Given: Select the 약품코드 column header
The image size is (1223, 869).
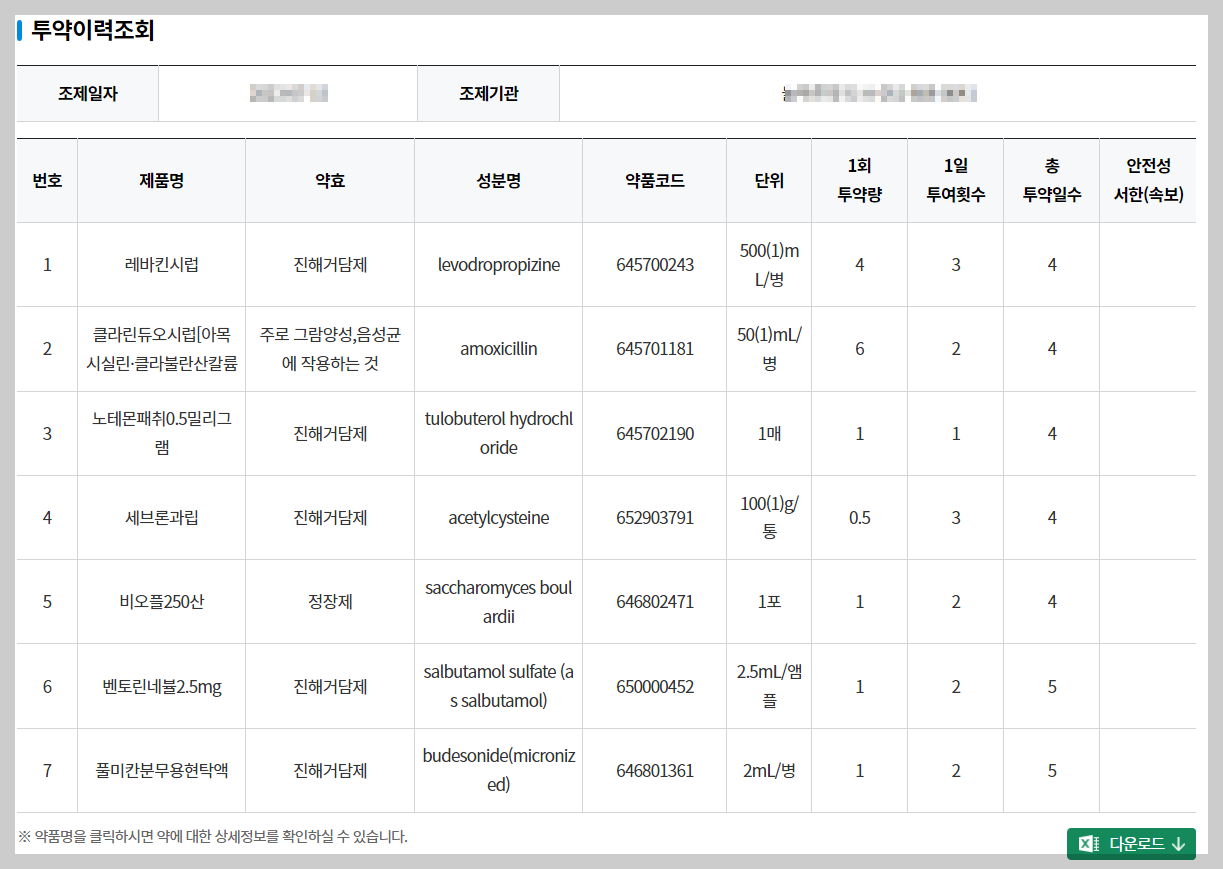Looking at the screenshot, I should pyautogui.click(x=654, y=180).
